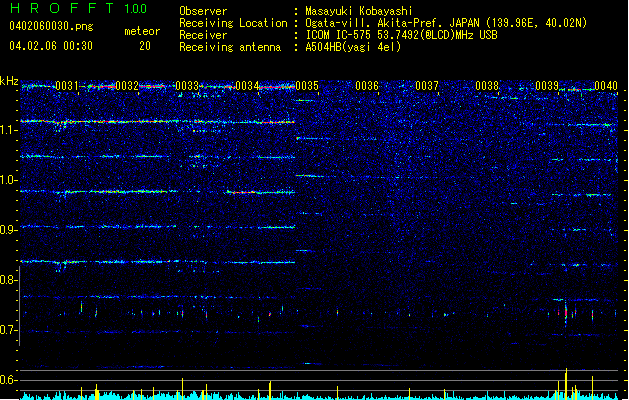This screenshot has height=400, width=629.
Task: Click the red meteor echo near 0039
Action: (x=566, y=313)
